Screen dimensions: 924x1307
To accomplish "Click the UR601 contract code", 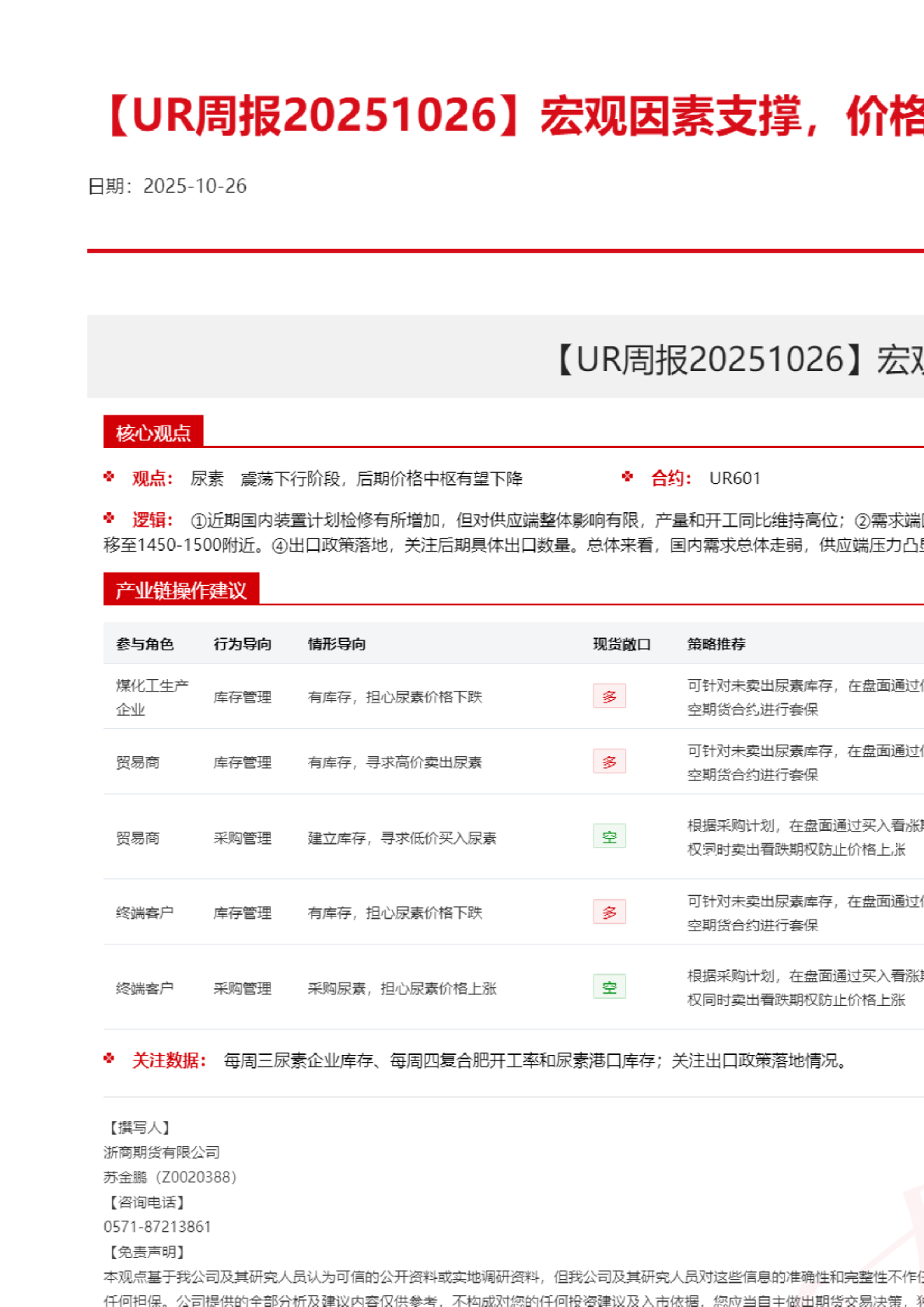I will pyautogui.click(x=734, y=478).
